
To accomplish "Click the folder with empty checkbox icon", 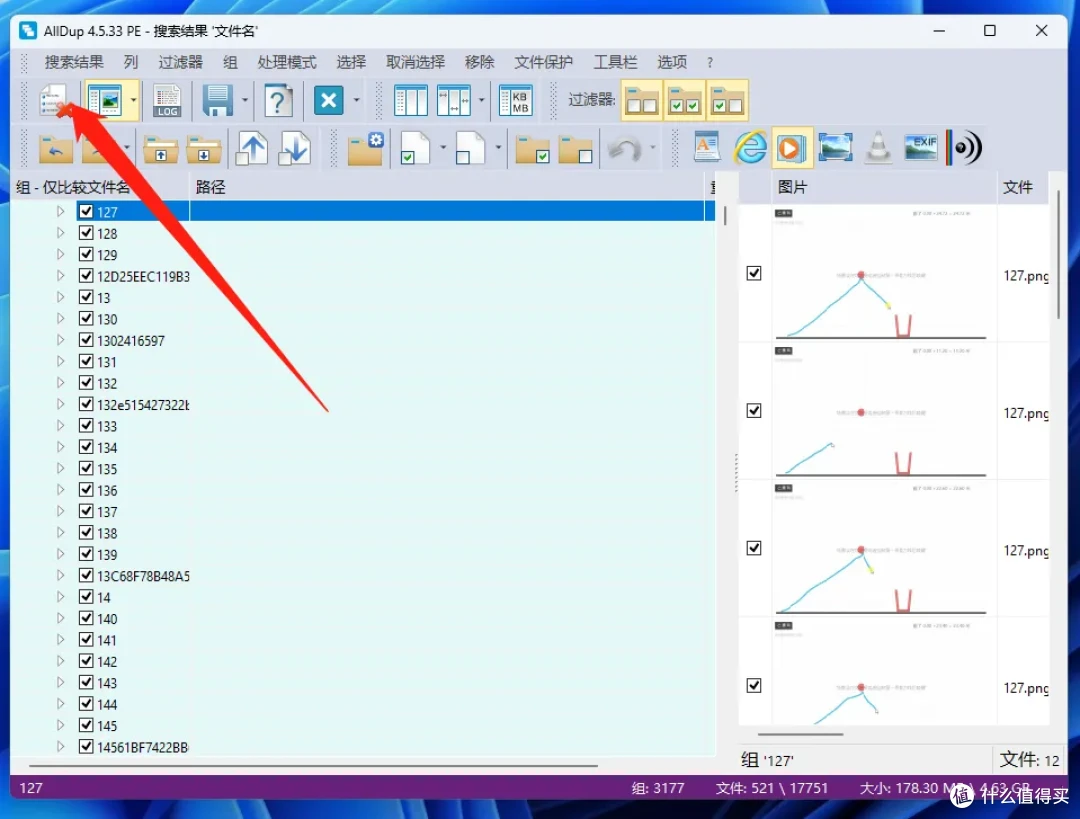I will coord(575,149).
